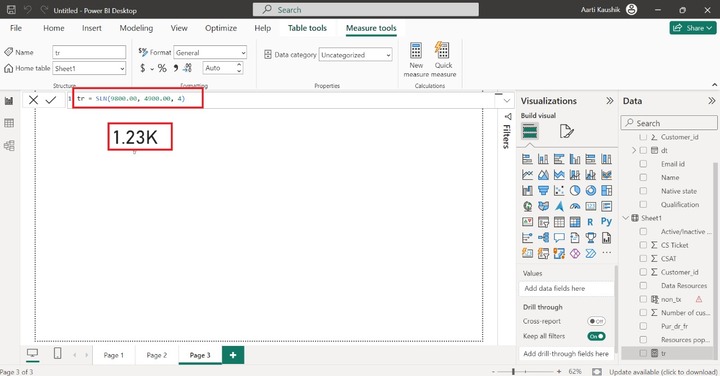Select the scatter chart visual
The image size is (720, 376).
pos(559,191)
